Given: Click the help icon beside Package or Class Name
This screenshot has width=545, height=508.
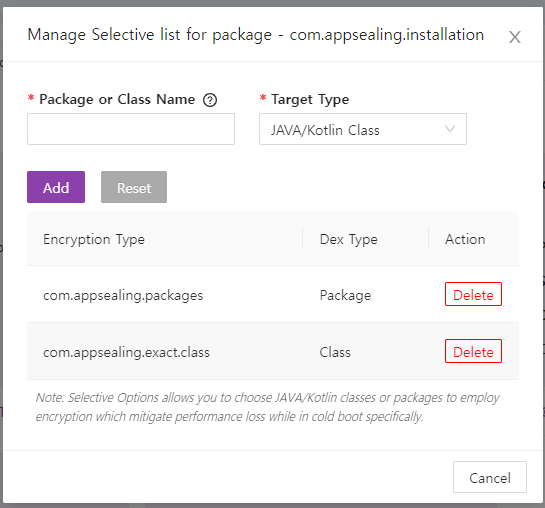Looking at the screenshot, I should click(210, 100).
